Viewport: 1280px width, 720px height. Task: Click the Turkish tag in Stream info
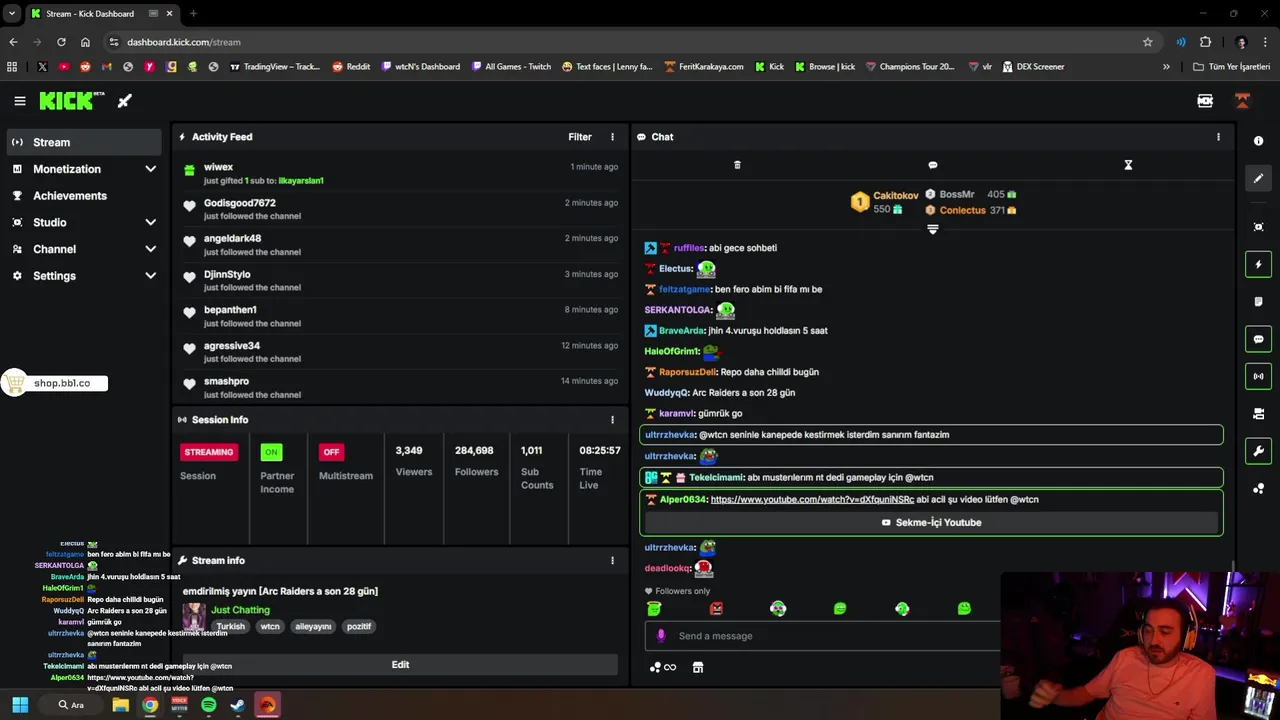(230, 627)
